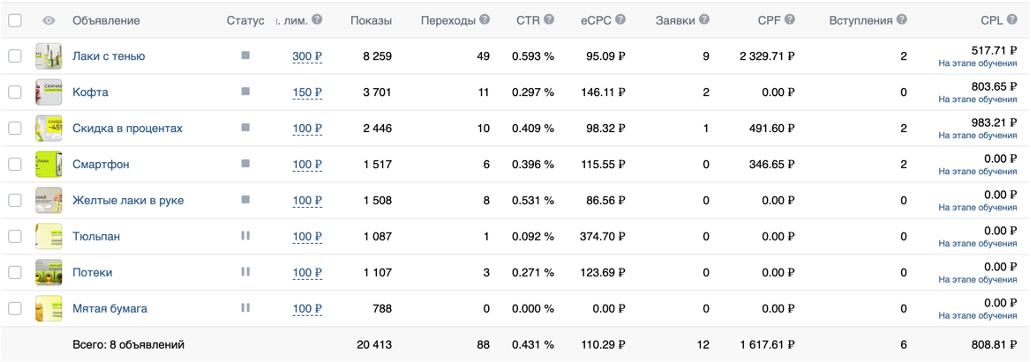Click the stopped status square for Кофта
Screen dimensions: 1031x362
point(246,91)
